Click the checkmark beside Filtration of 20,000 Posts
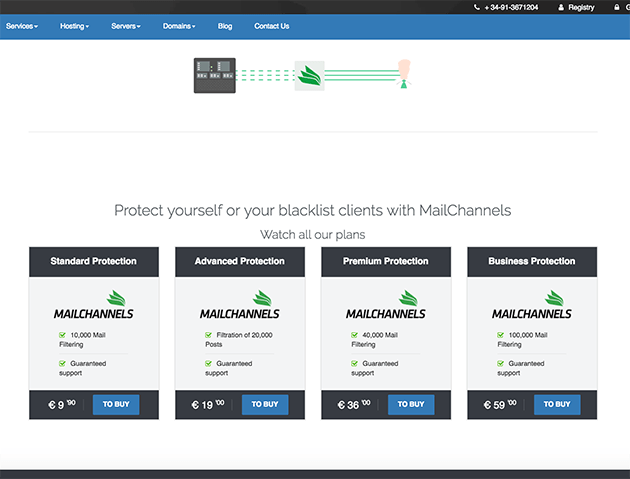 coord(209,335)
